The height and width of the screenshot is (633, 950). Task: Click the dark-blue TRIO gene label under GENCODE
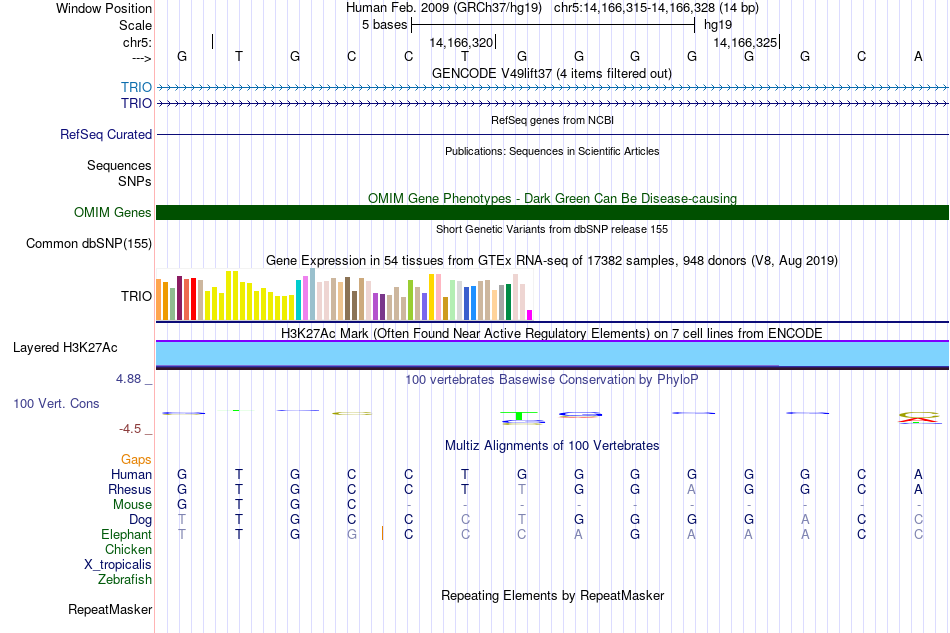tap(136, 103)
